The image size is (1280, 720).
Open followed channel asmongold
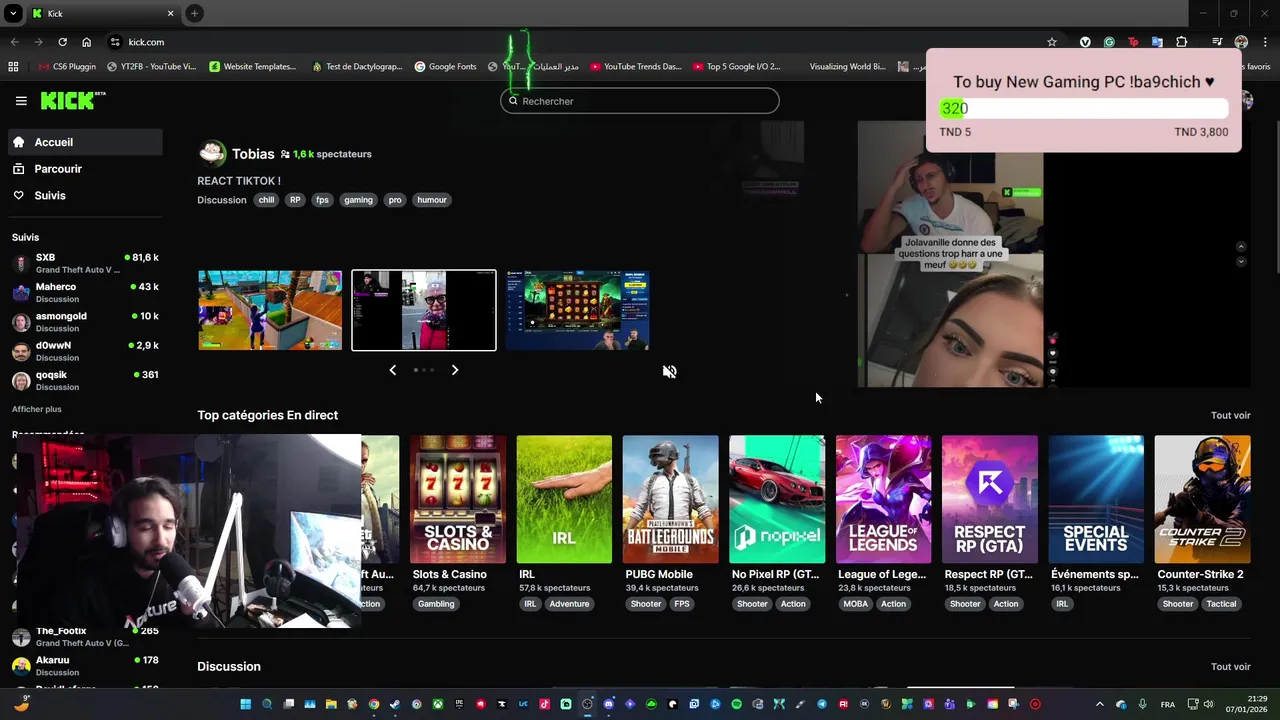click(x=85, y=321)
